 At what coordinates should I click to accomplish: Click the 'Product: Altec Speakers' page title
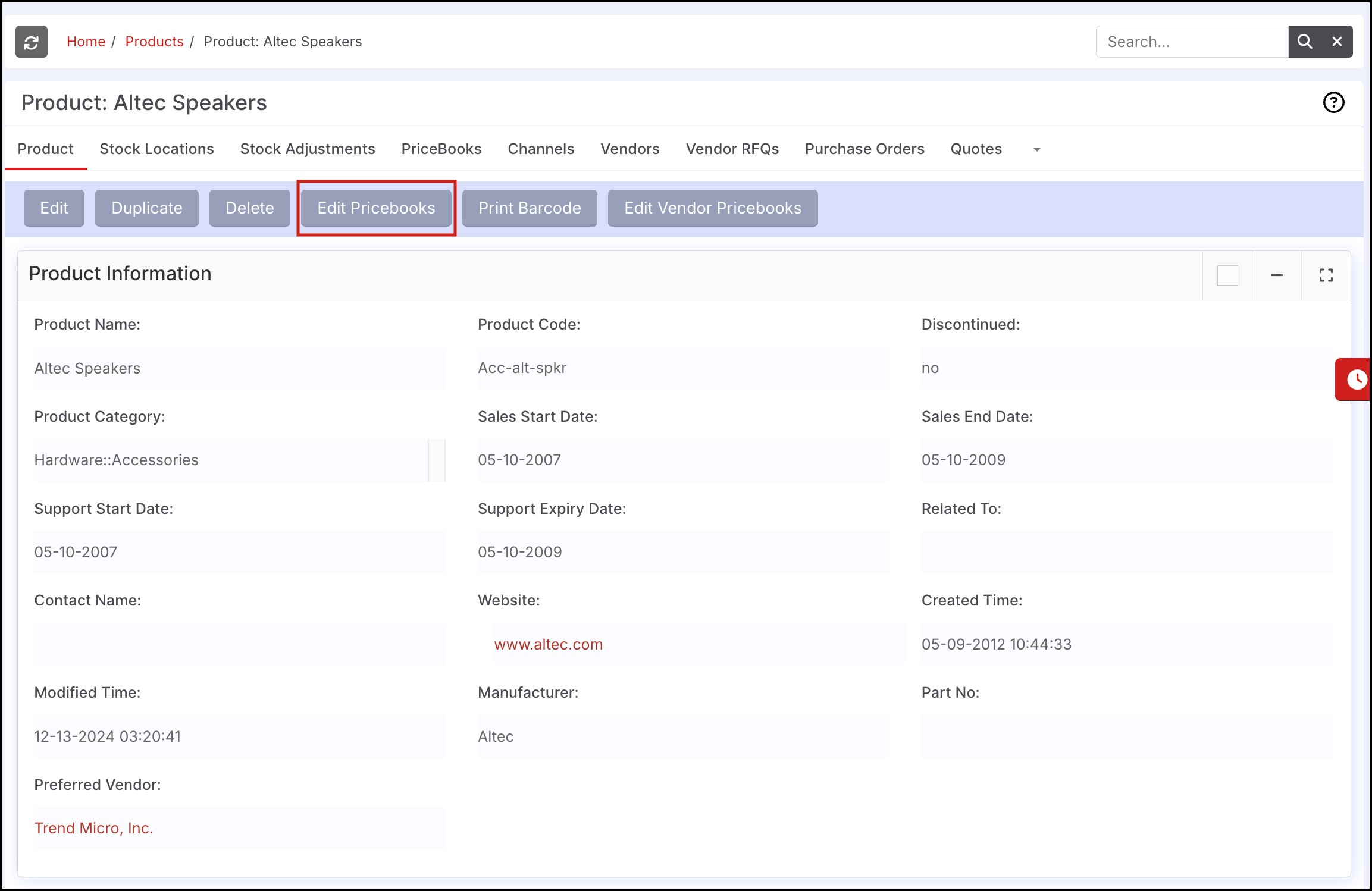point(144,103)
